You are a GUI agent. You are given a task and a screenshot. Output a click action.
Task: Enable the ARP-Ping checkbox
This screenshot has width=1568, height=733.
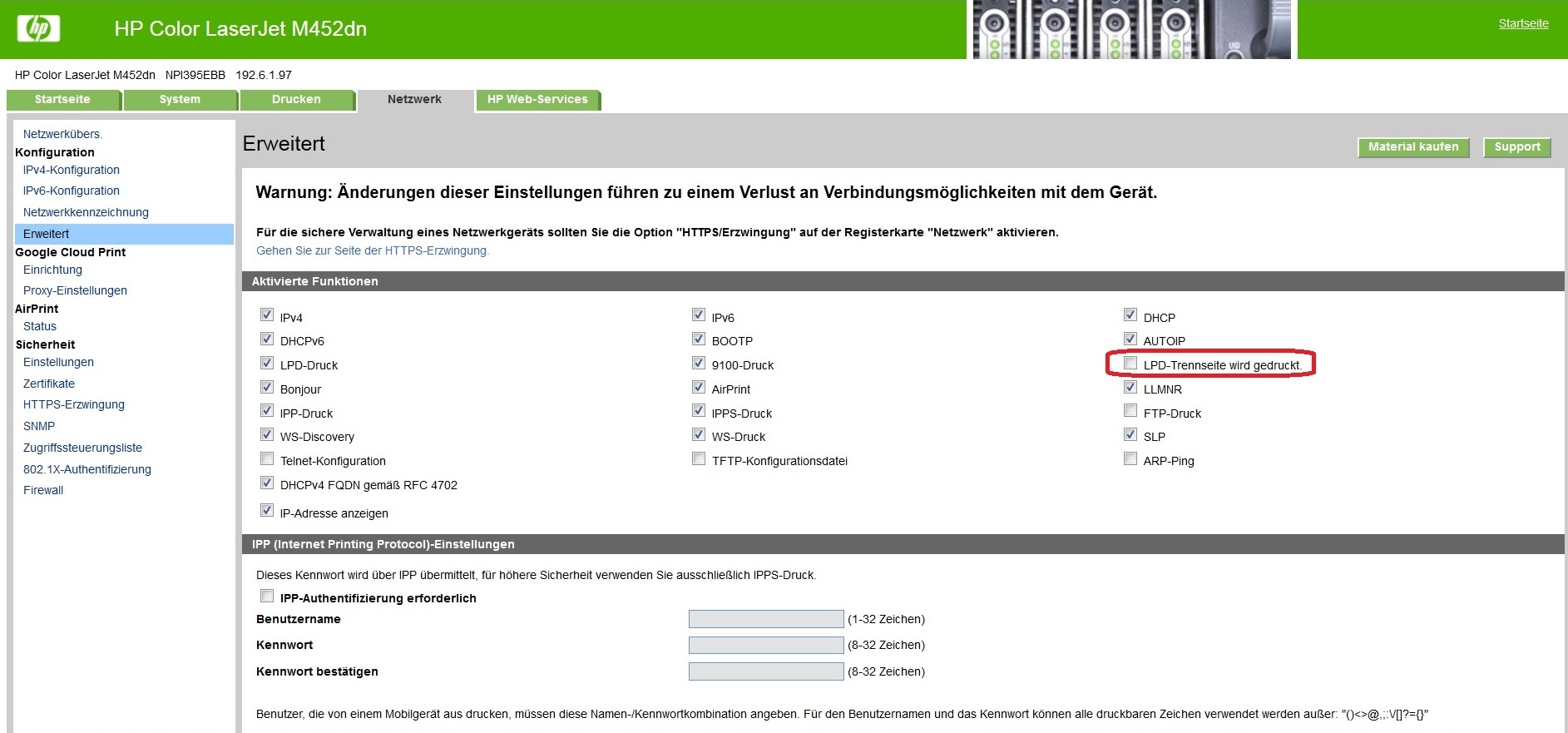(1130, 458)
